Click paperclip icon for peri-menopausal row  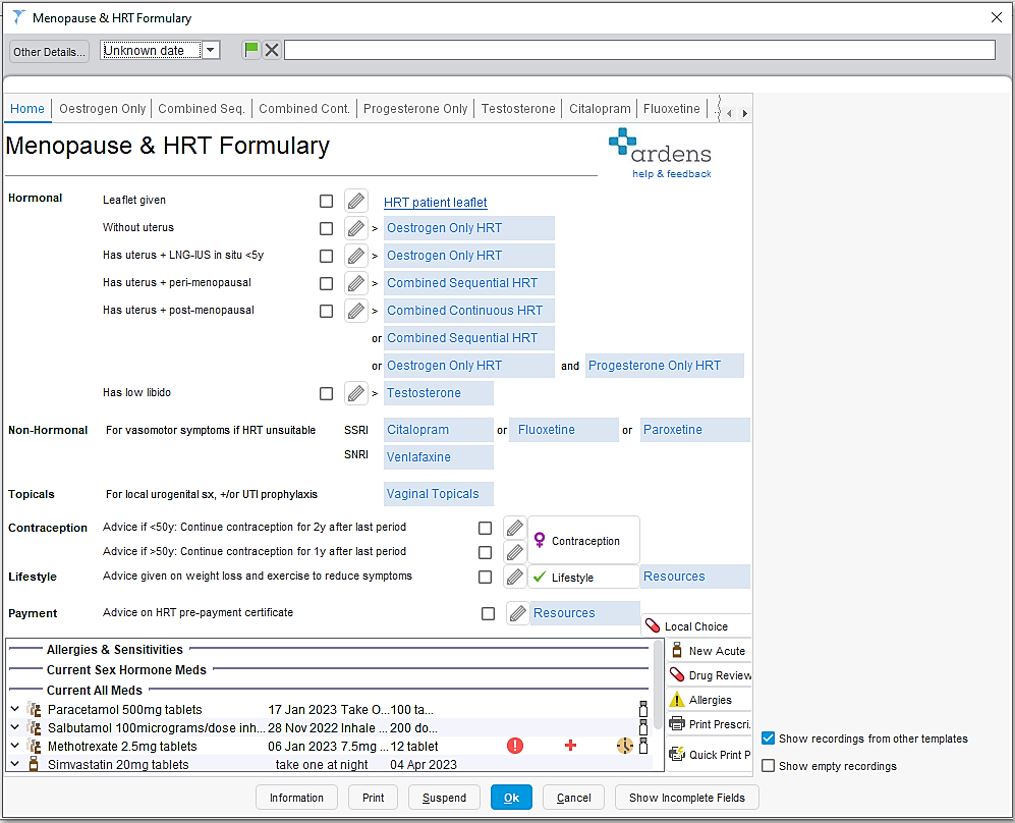pos(356,283)
